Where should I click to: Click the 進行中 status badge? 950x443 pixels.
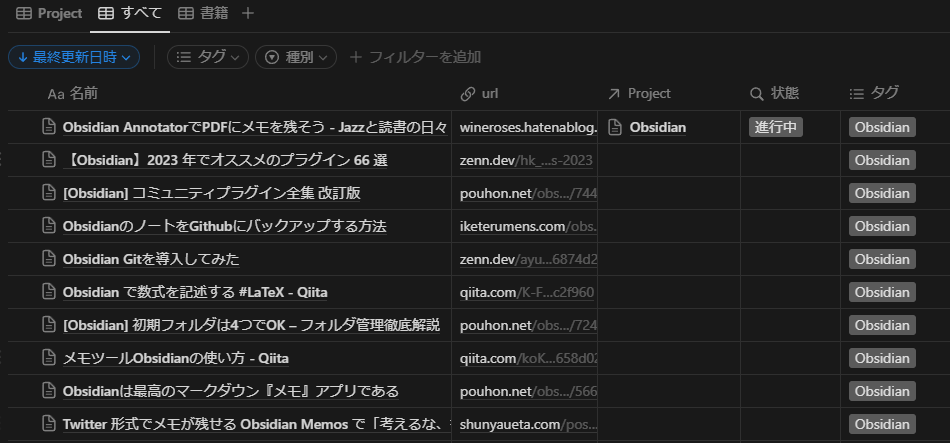(776, 127)
